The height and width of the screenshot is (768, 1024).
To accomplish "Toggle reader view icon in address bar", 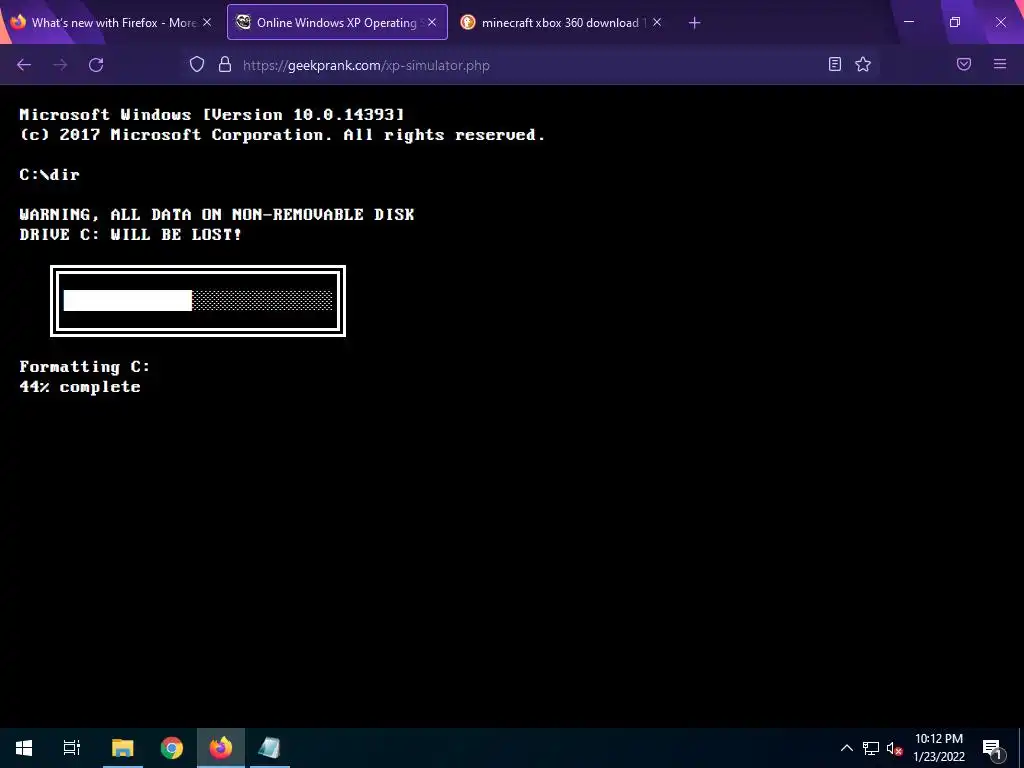I will [x=835, y=64].
